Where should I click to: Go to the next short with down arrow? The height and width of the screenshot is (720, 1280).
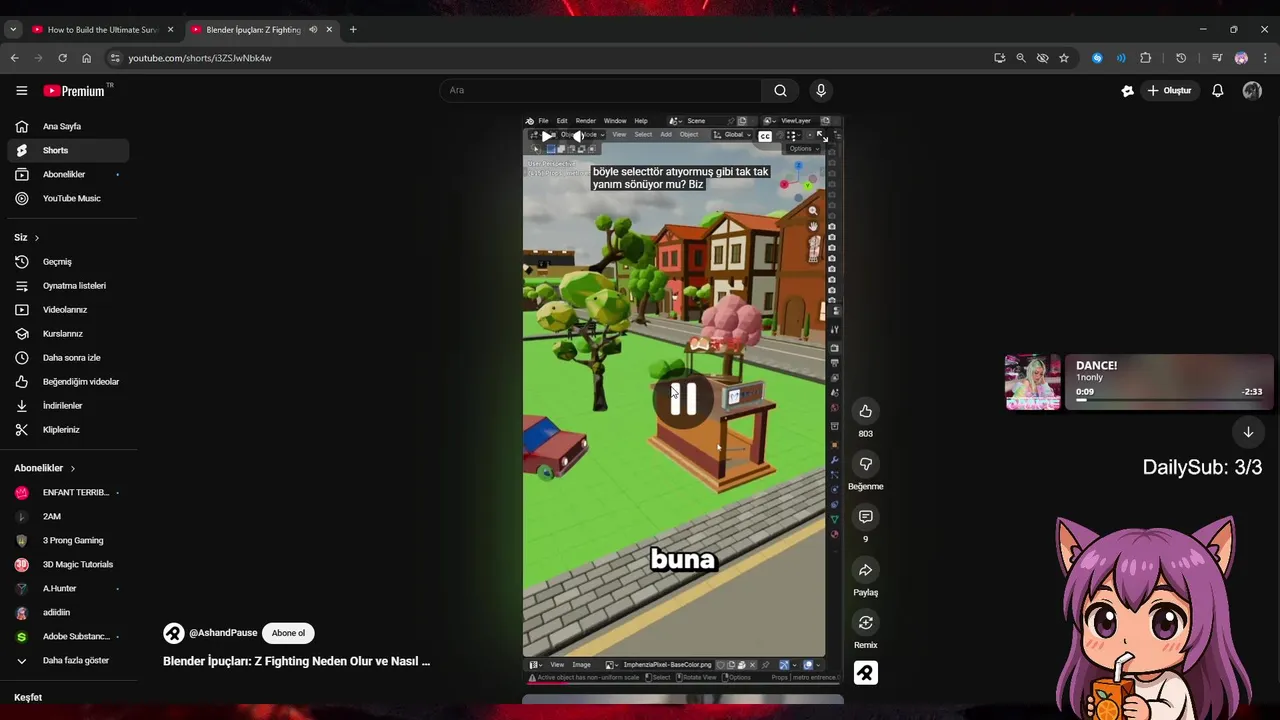tap(1248, 432)
